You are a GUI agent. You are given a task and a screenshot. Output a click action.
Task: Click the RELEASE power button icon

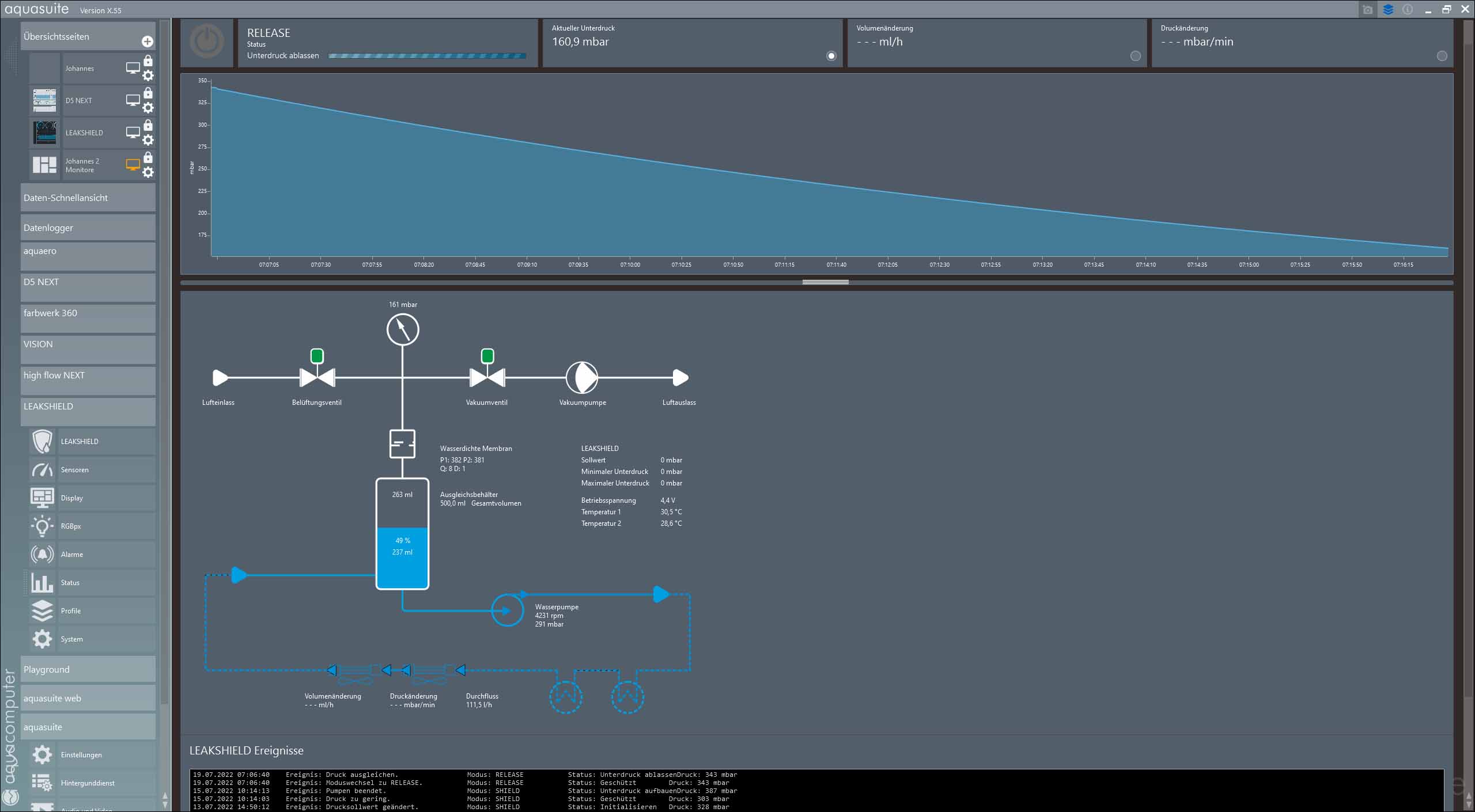[x=207, y=42]
